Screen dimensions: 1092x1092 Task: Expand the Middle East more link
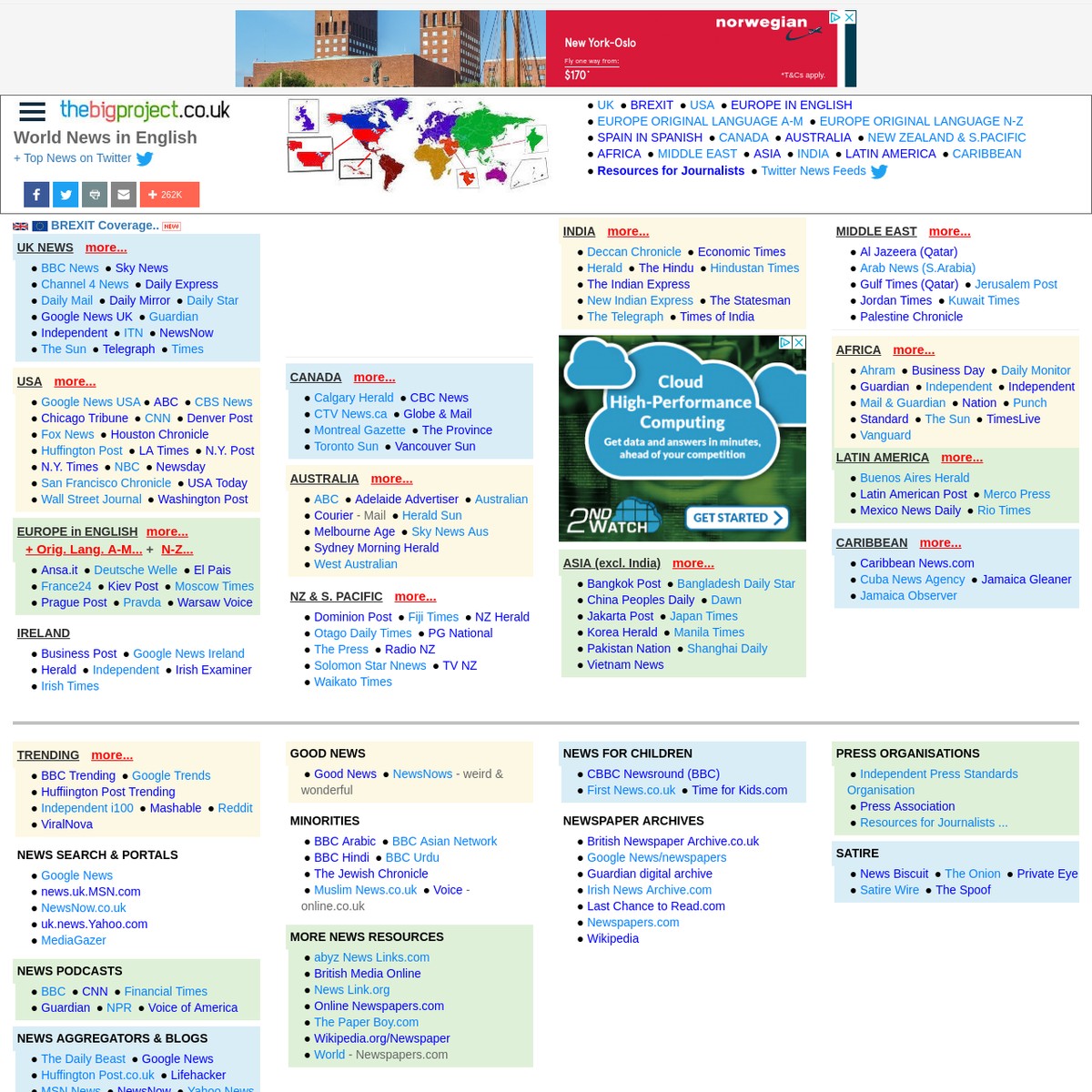coord(949,231)
